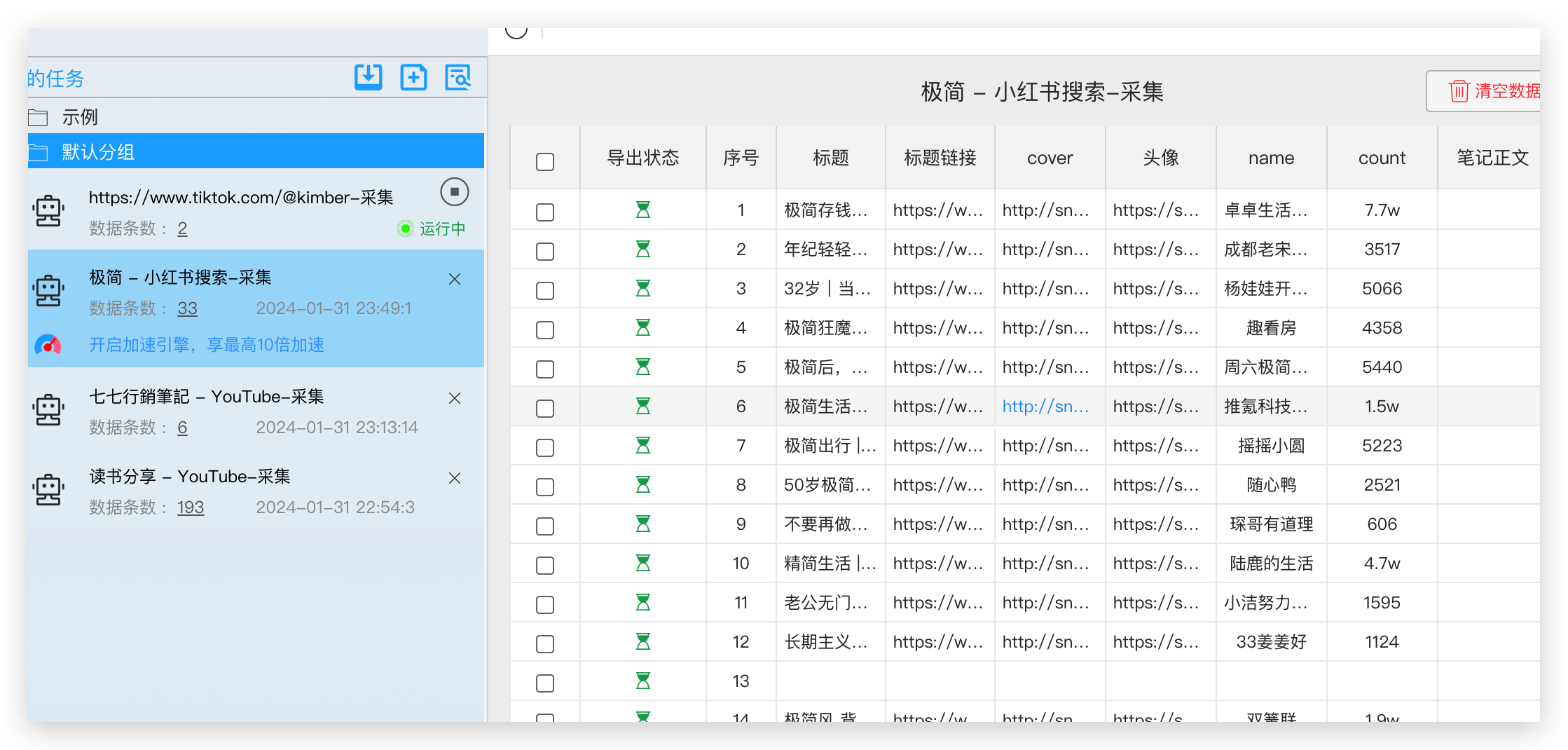Check the checkbox for row 9
This screenshot has height=750, width=1568.
(545, 526)
